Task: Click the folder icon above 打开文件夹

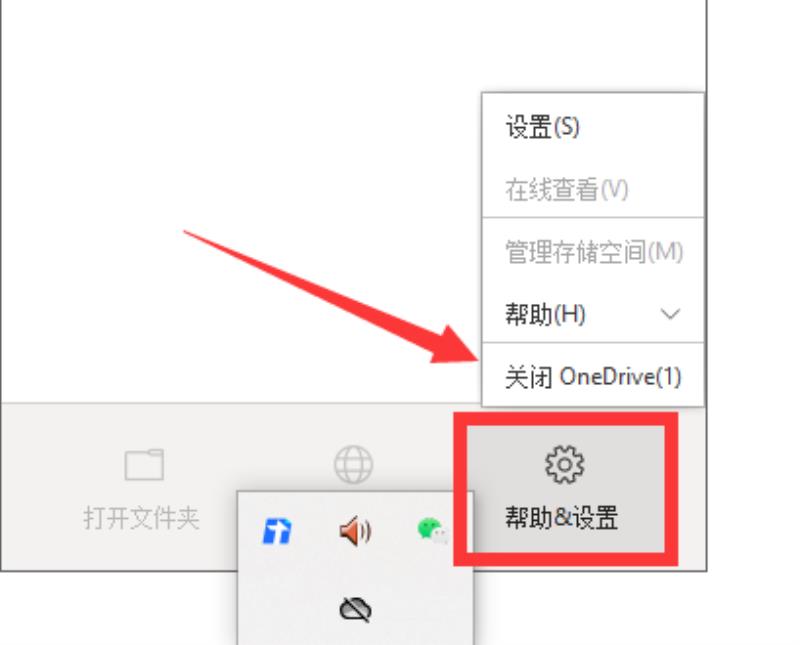Action: [144, 464]
